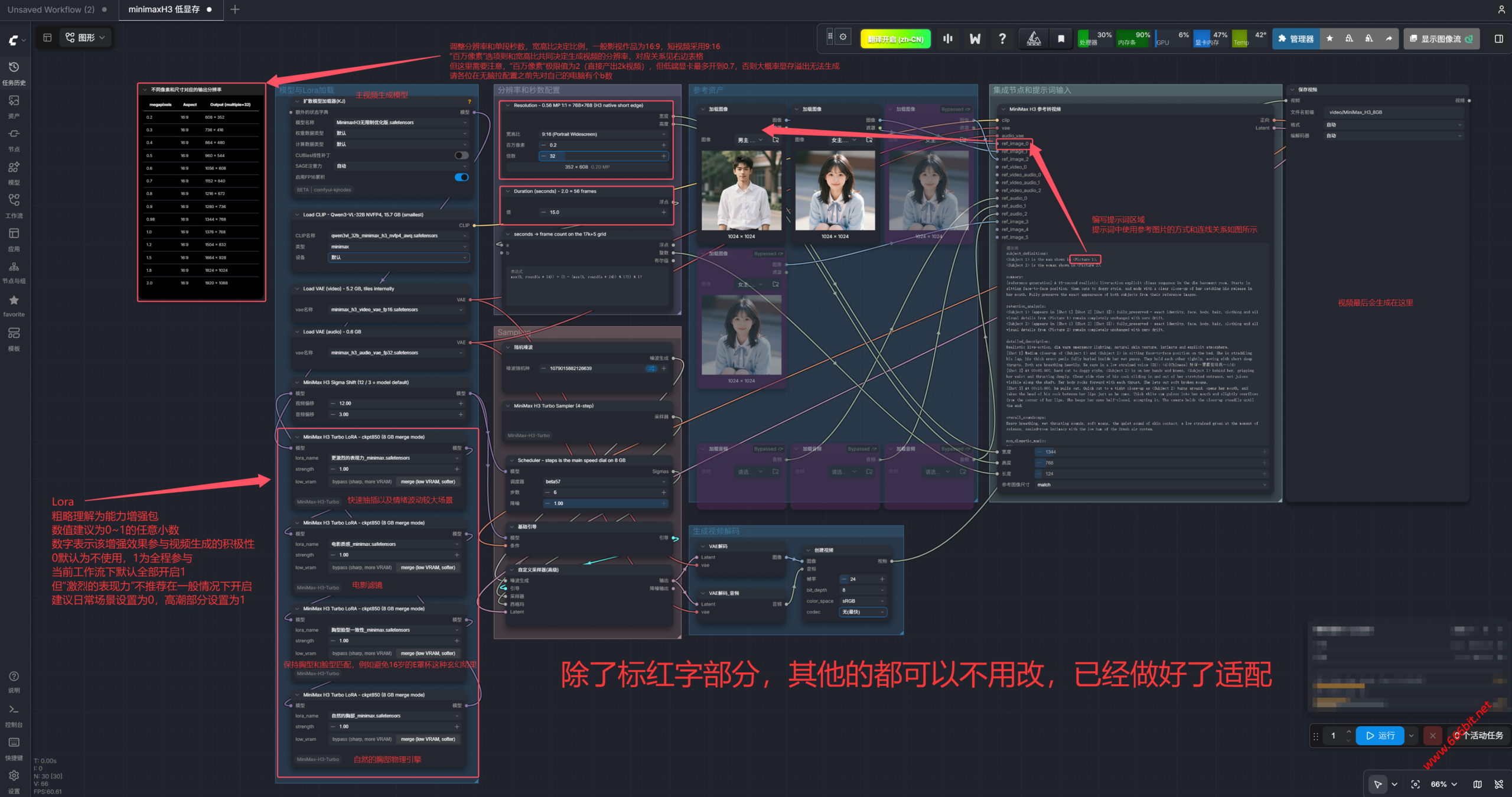Image resolution: width=1512 pixels, height=797 pixels.
Task: Click the 降噪 1.00 value slider
Action: 605,503
